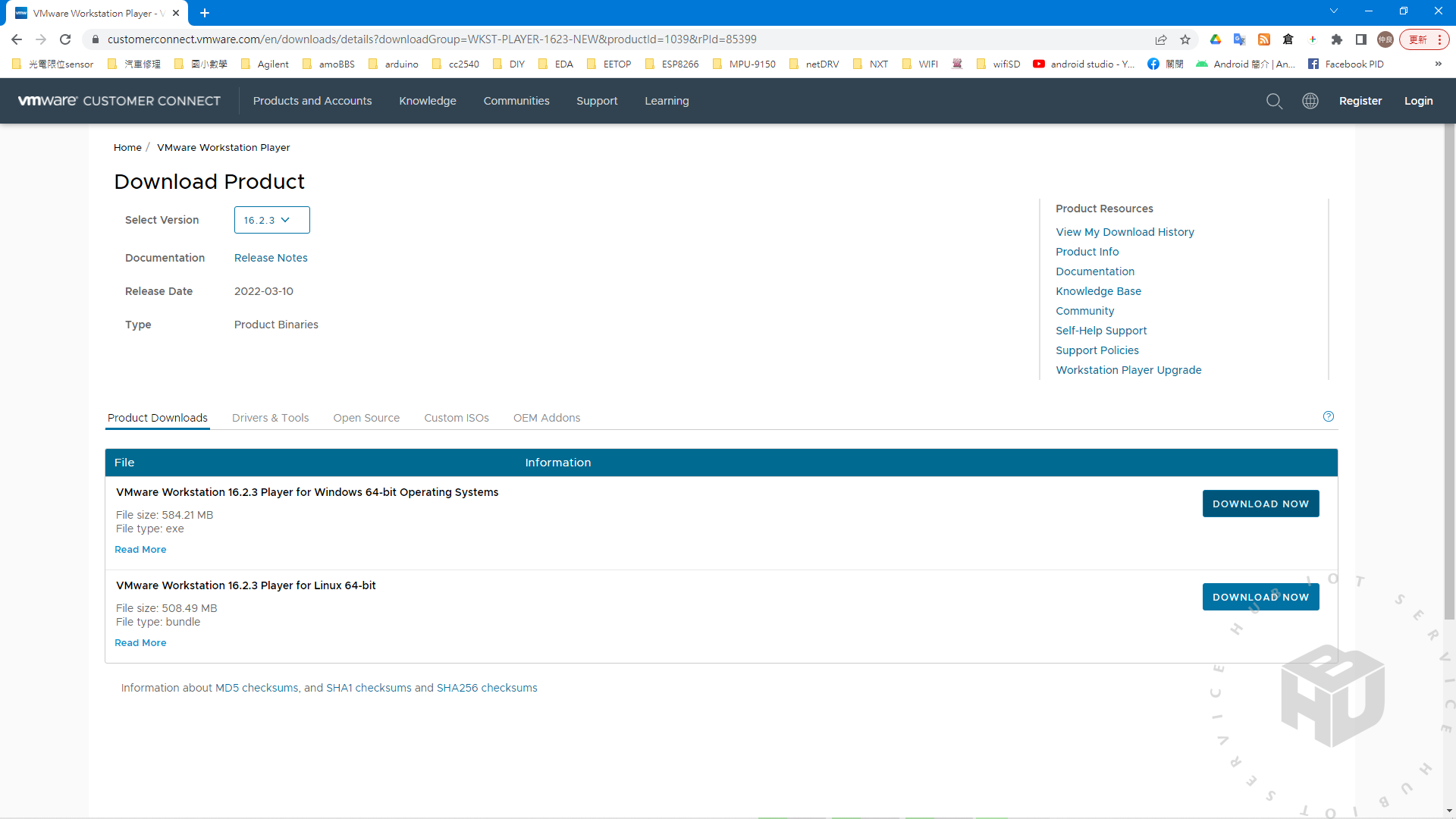Viewport: 1456px width, 819px height.
Task: Open the Google Drive extension icon
Action: pyautogui.click(x=1216, y=39)
